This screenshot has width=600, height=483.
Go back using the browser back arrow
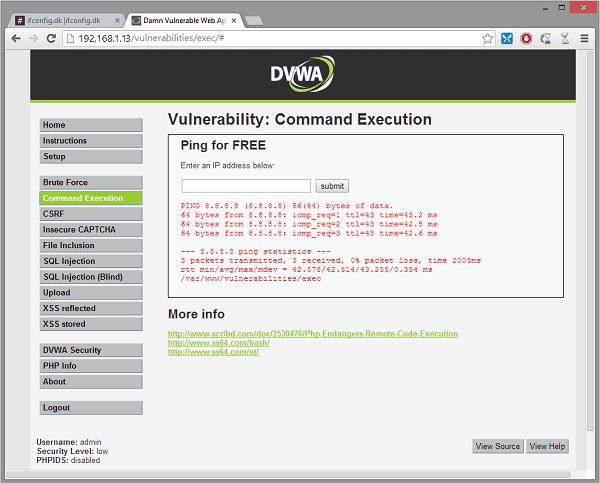point(16,38)
